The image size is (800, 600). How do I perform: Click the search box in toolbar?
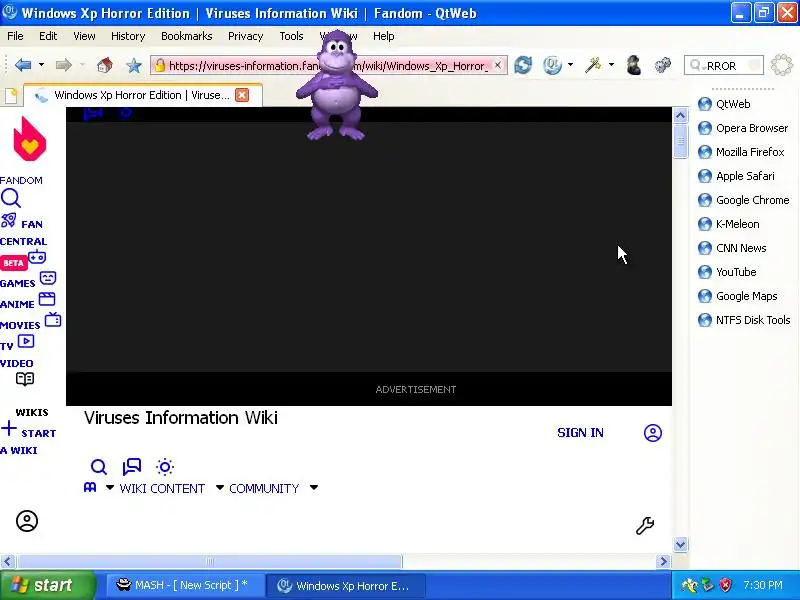click(x=723, y=65)
